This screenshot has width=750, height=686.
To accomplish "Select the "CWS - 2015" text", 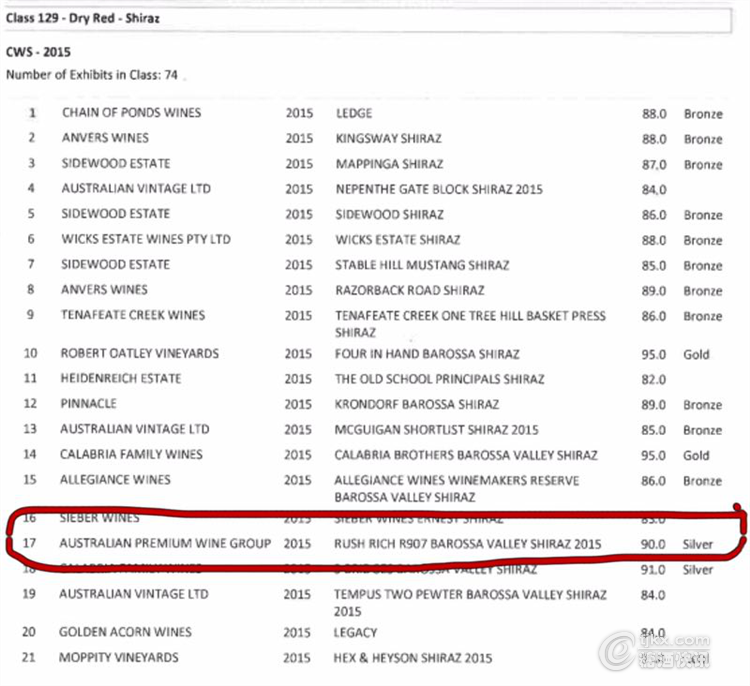I will pyautogui.click(x=38, y=52).
